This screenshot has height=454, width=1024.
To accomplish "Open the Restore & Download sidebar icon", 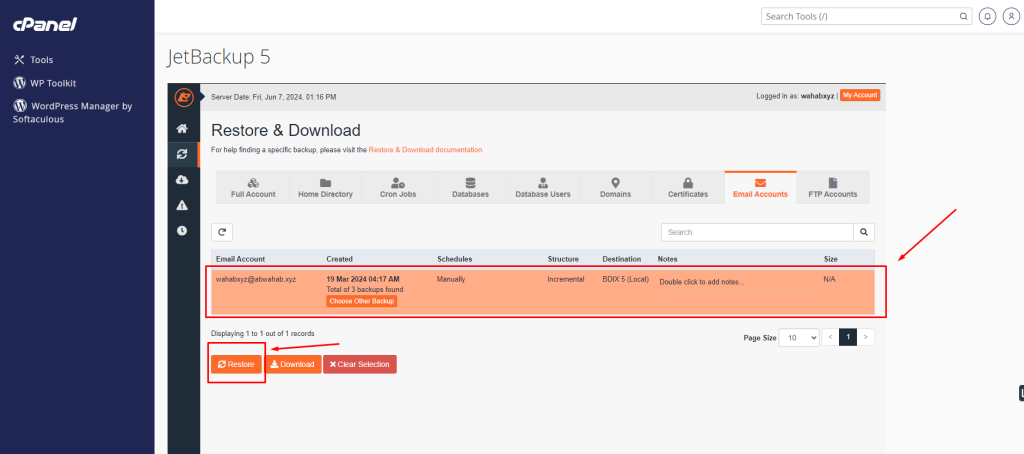I will pos(182,154).
